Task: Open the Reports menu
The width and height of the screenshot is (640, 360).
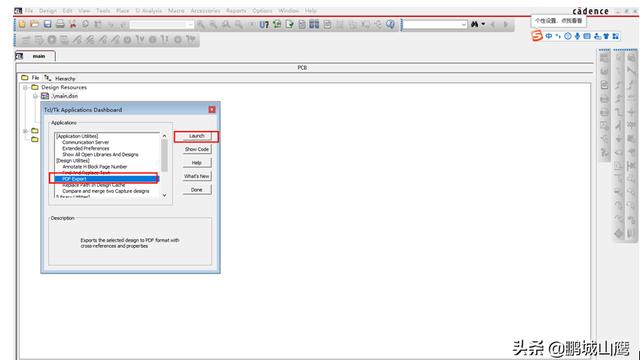Action: (236, 11)
